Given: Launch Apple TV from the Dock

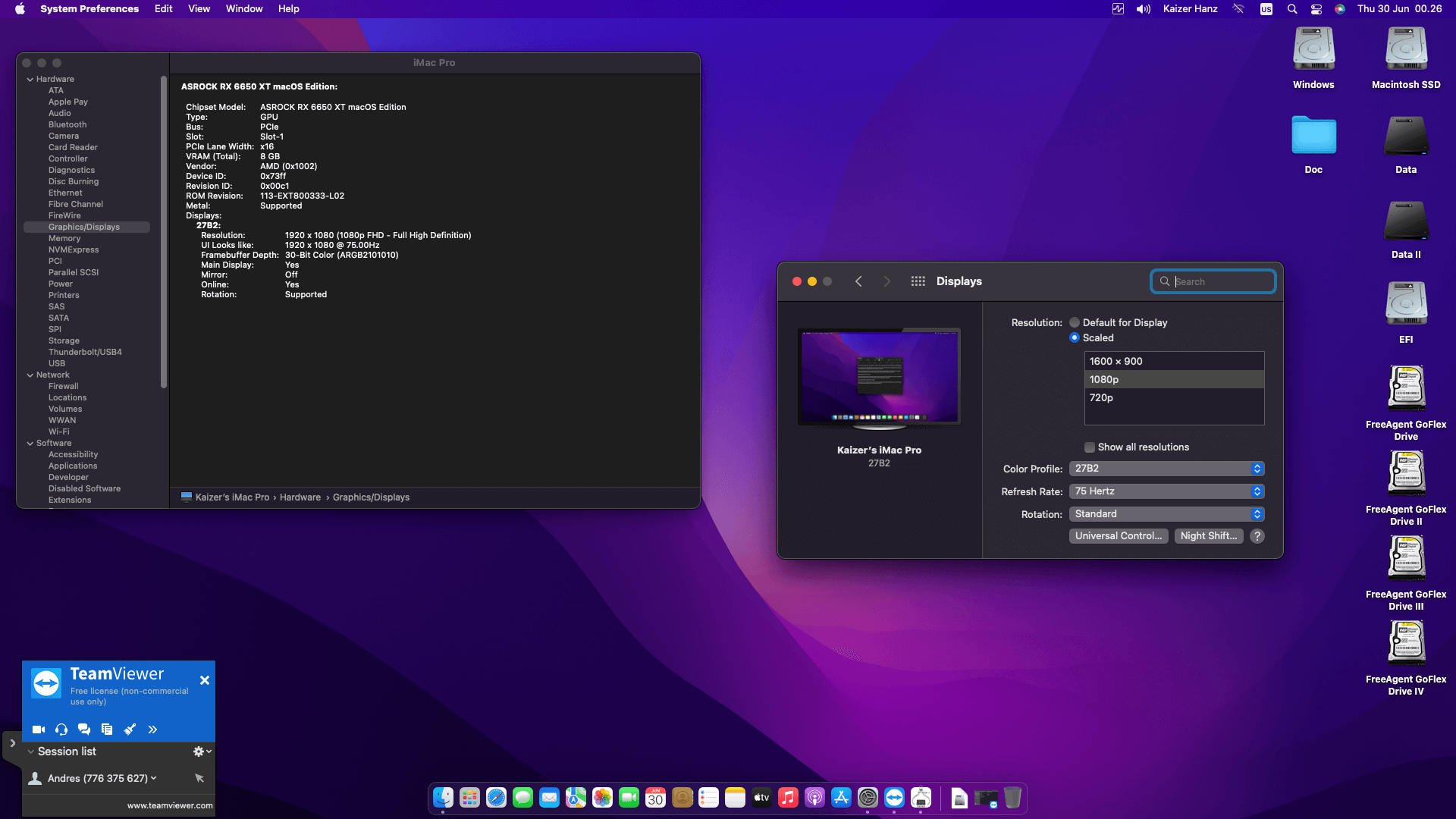Looking at the screenshot, I should (x=762, y=798).
